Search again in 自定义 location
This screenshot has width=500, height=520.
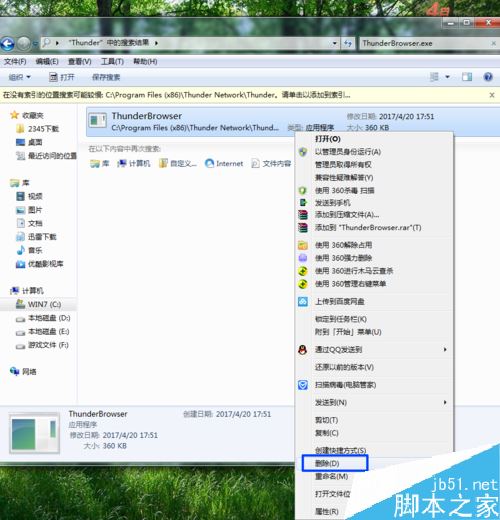(178, 163)
